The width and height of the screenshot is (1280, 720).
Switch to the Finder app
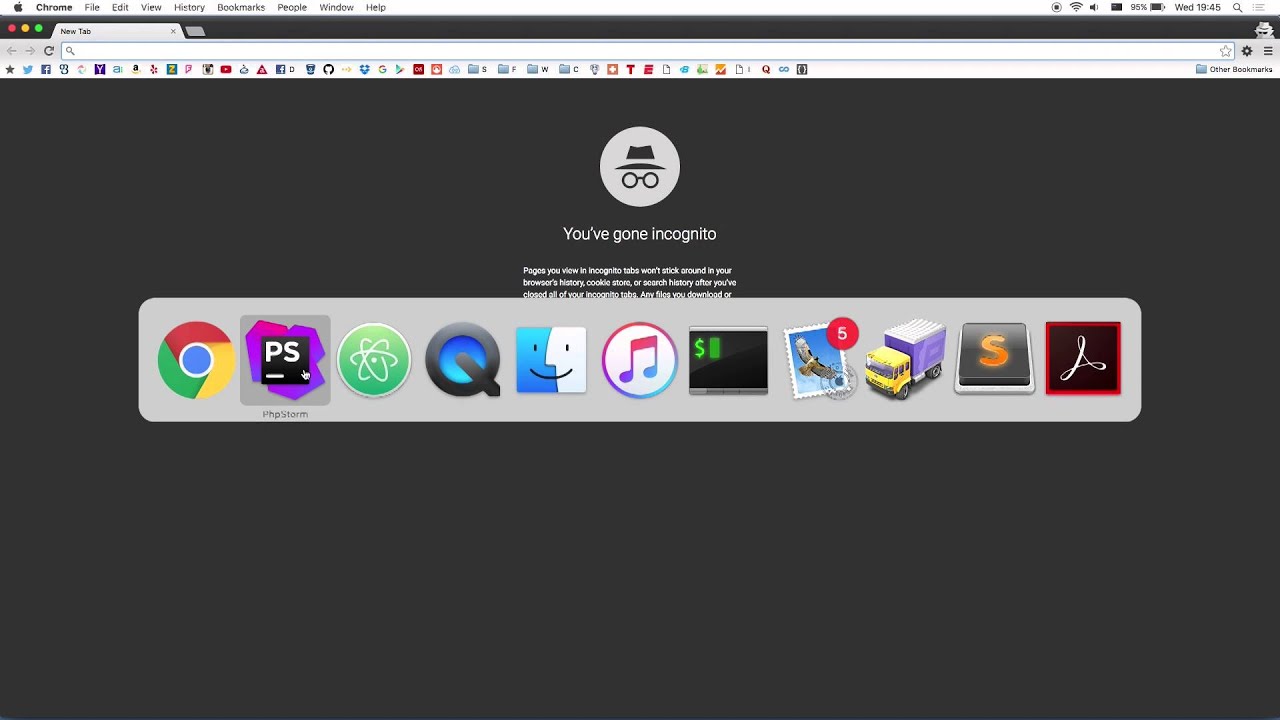tap(551, 360)
